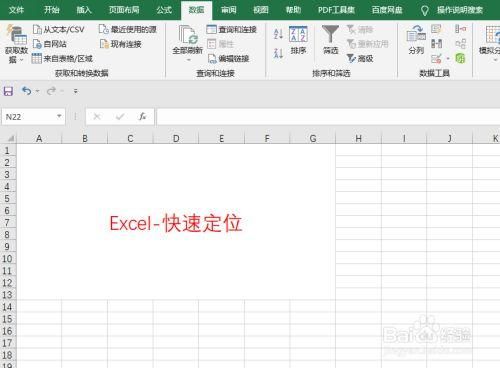The width and height of the screenshot is (500, 368).
Task: Click the Data Validation icon
Action: click(436, 59)
